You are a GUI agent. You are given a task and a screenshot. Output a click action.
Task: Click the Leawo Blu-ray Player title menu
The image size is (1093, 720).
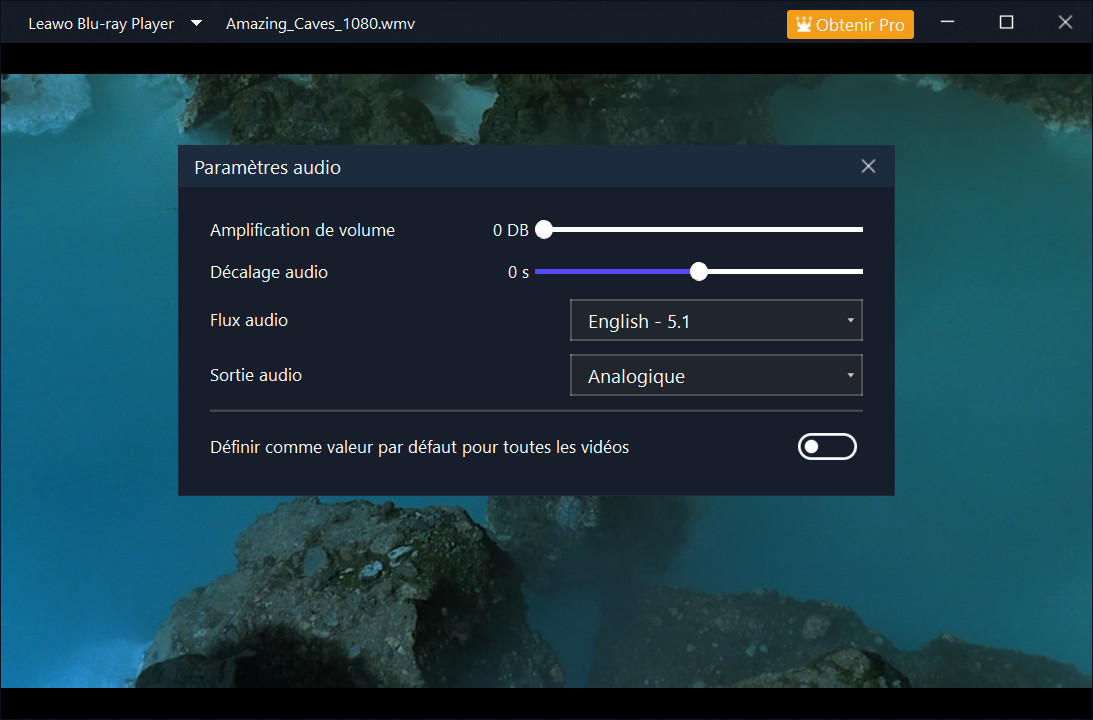101,24
